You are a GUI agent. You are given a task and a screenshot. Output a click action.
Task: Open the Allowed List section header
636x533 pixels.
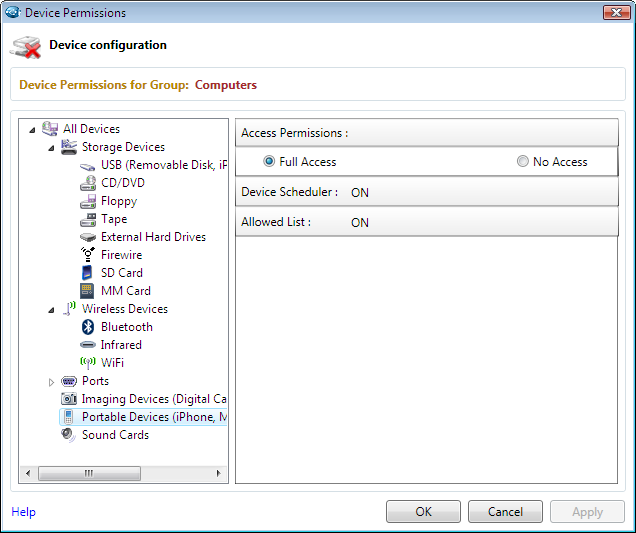pos(427,222)
